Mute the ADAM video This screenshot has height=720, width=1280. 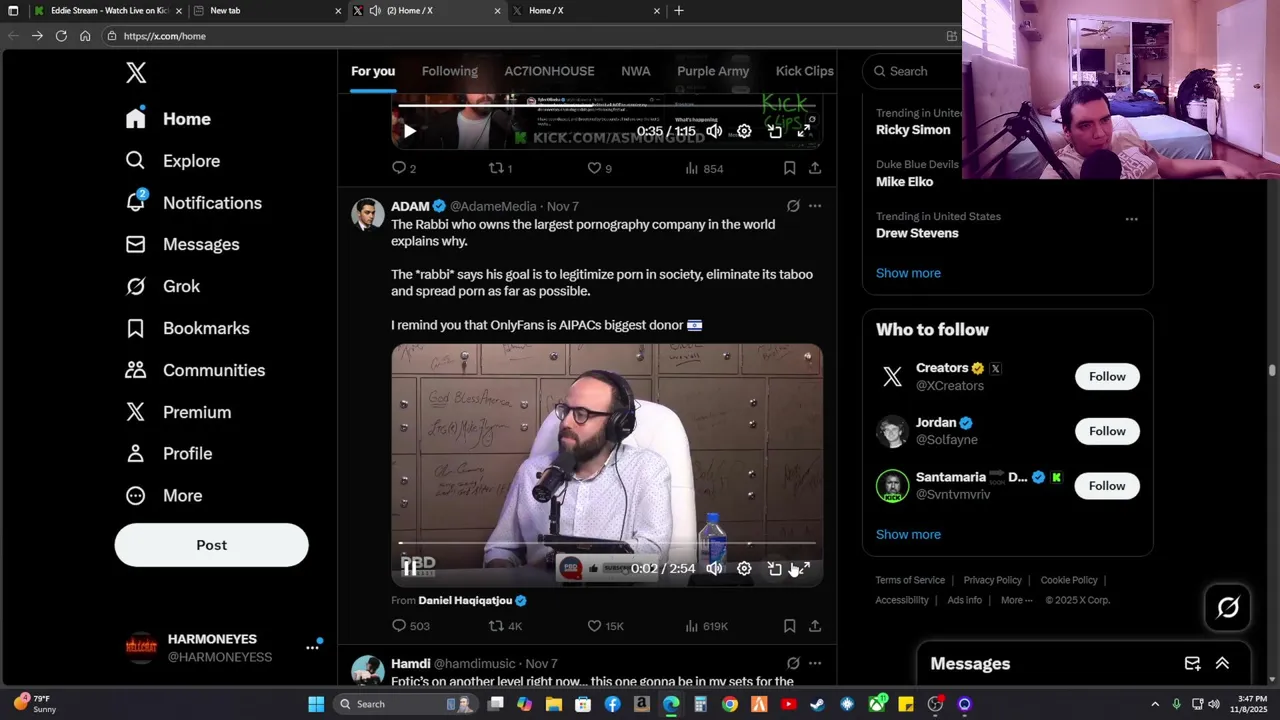[x=714, y=568]
